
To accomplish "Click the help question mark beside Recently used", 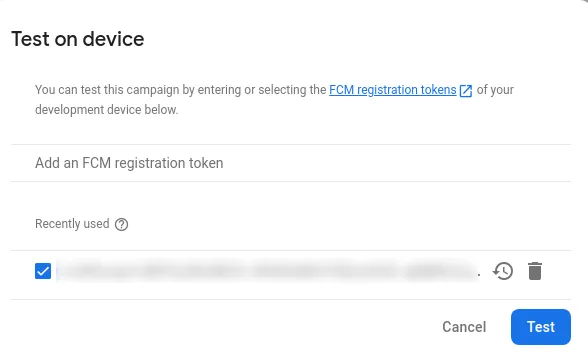I will point(122,225).
